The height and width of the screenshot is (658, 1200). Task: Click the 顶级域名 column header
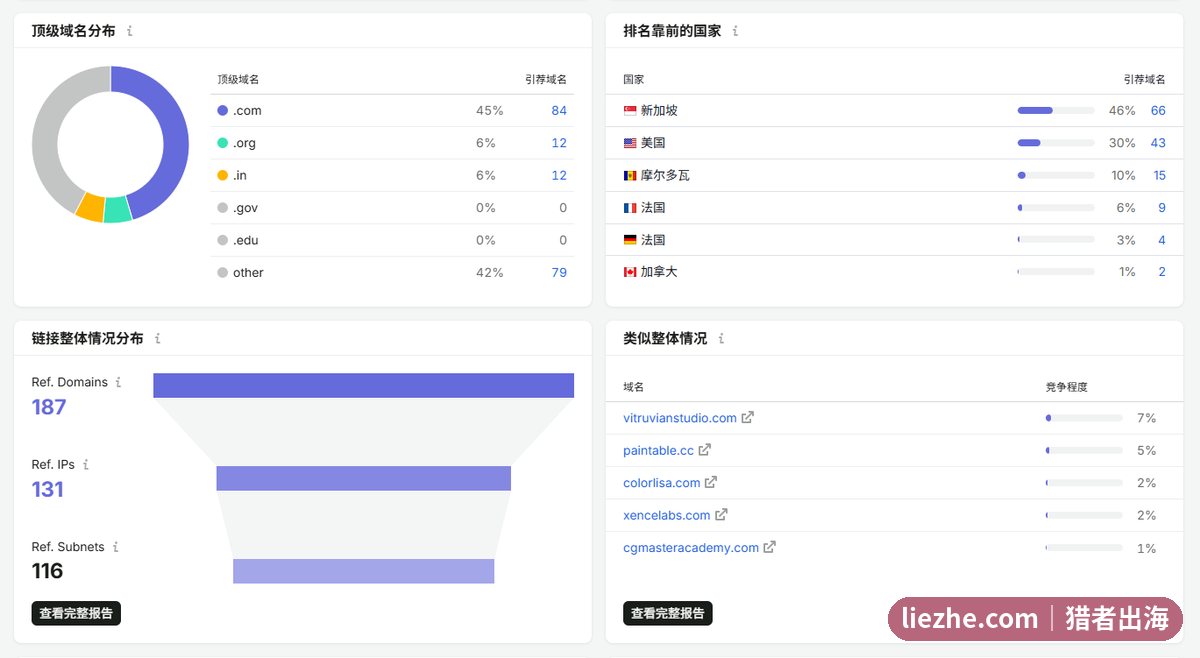[x=238, y=79]
